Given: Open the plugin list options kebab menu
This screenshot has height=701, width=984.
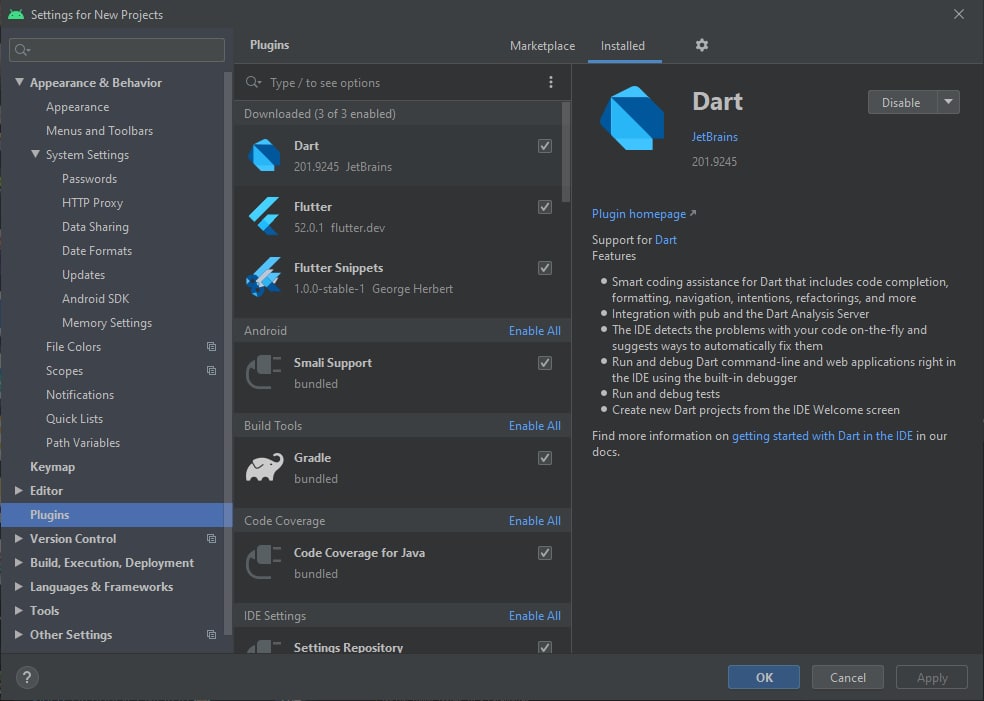Looking at the screenshot, I should tap(550, 82).
